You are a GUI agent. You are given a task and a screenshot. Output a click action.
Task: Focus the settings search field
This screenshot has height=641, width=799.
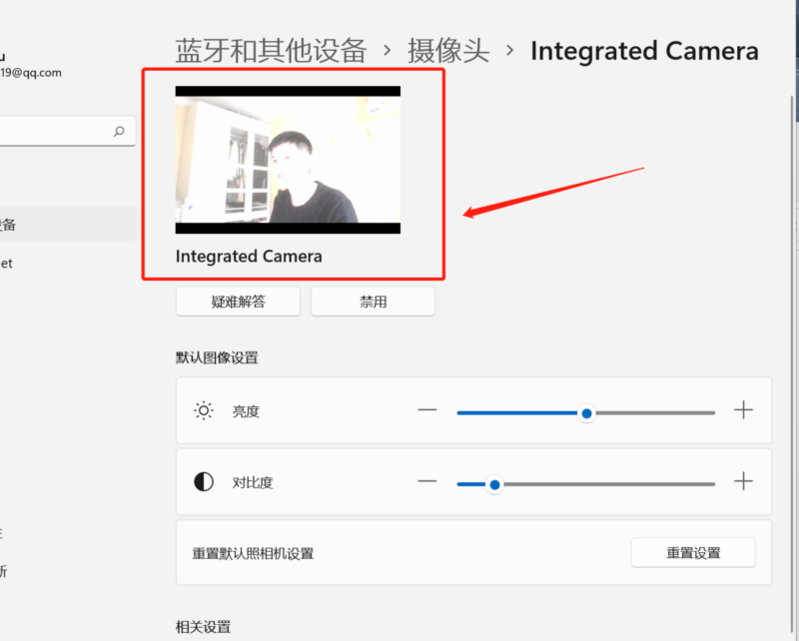55,131
